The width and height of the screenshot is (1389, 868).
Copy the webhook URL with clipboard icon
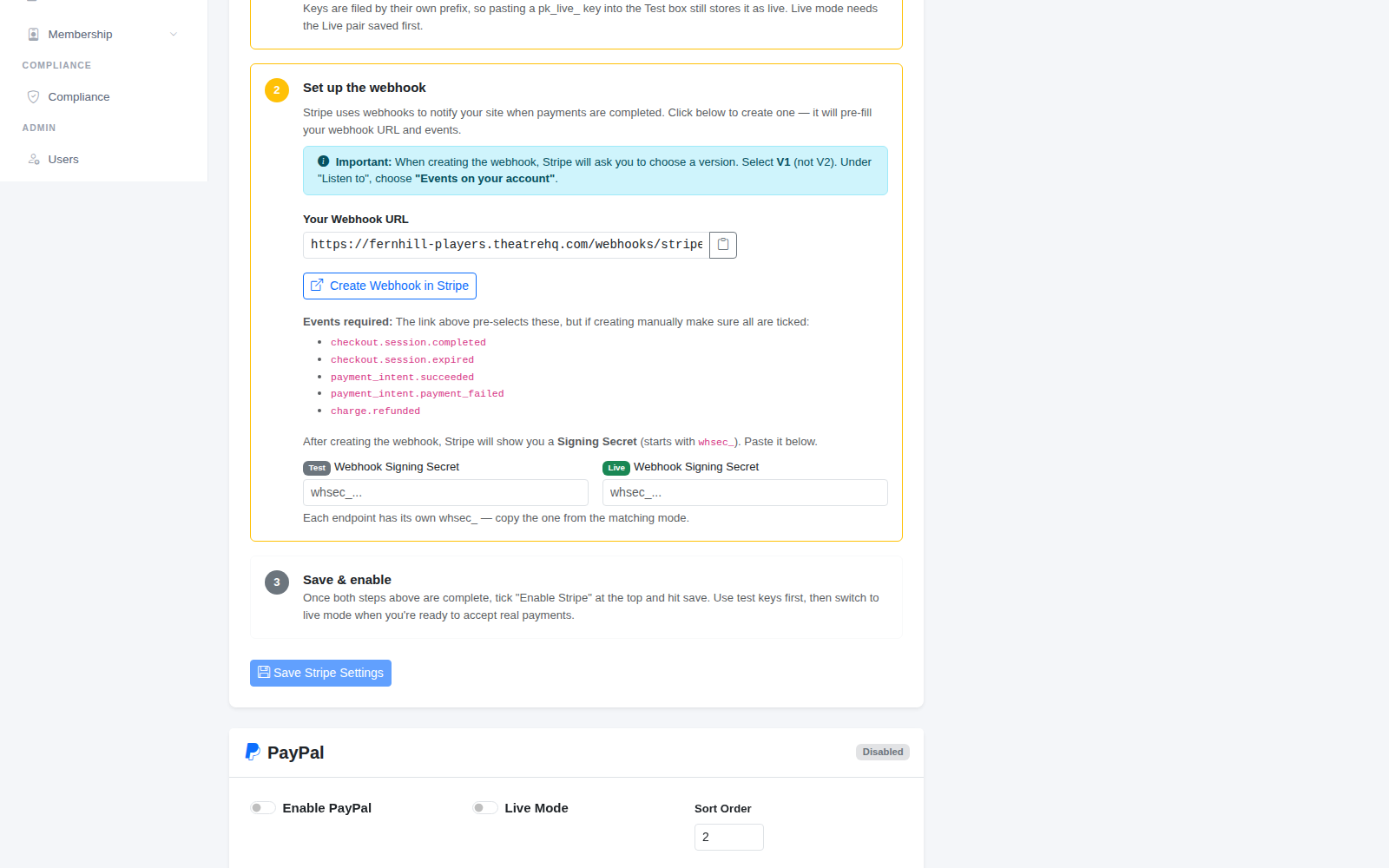[x=723, y=245]
